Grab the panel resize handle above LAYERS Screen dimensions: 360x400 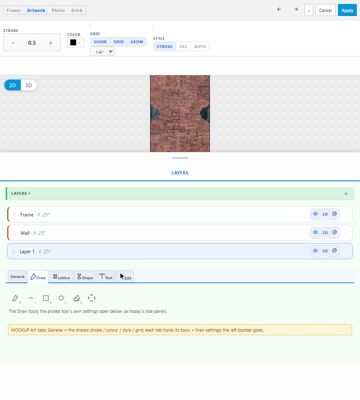pyautogui.click(x=180, y=158)
